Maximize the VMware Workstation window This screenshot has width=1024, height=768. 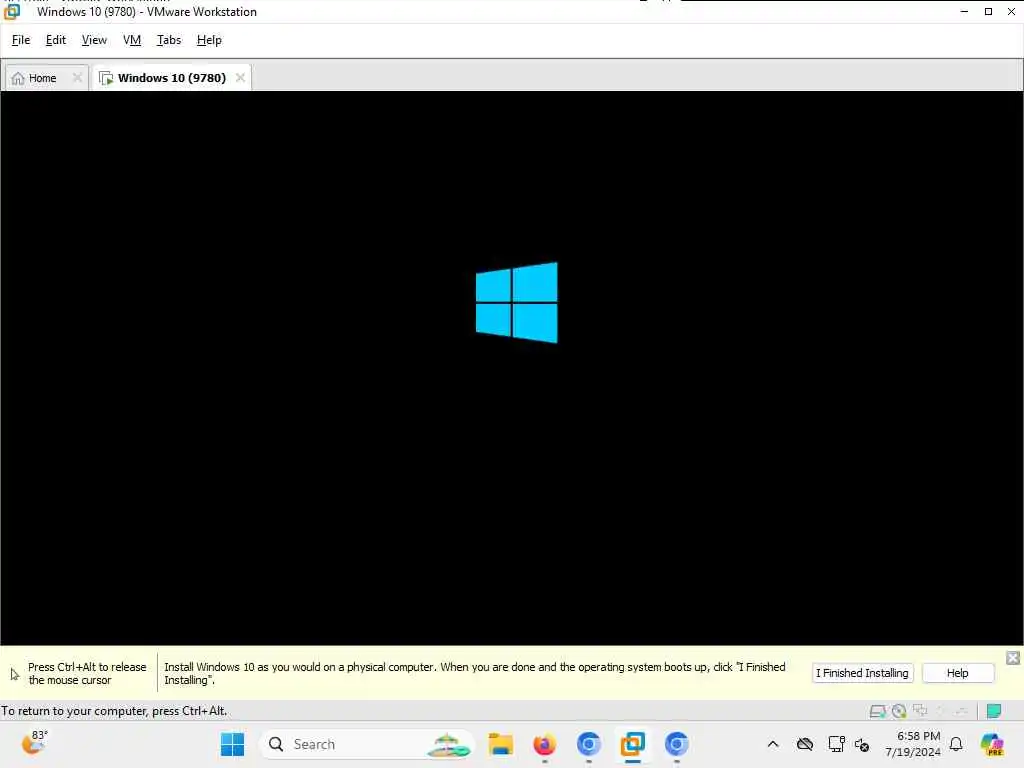tap(989, 11)
